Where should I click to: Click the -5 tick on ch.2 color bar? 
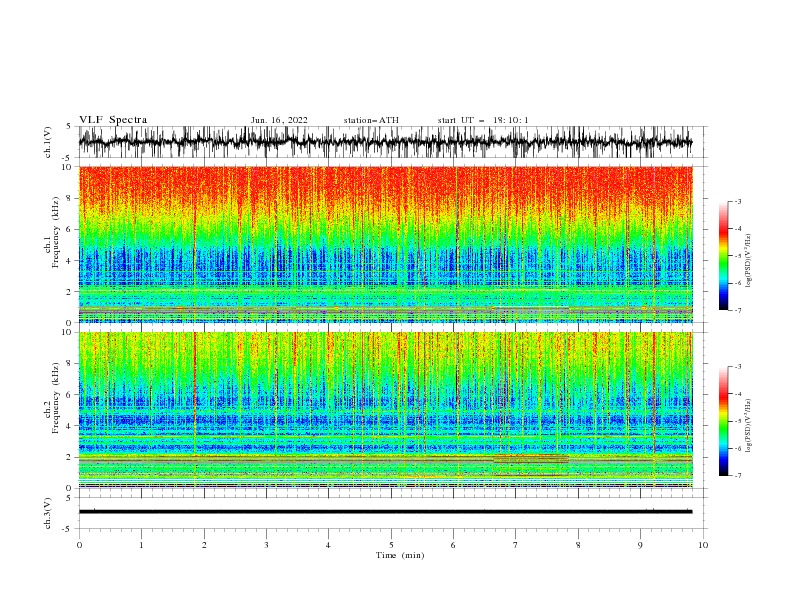737,421
